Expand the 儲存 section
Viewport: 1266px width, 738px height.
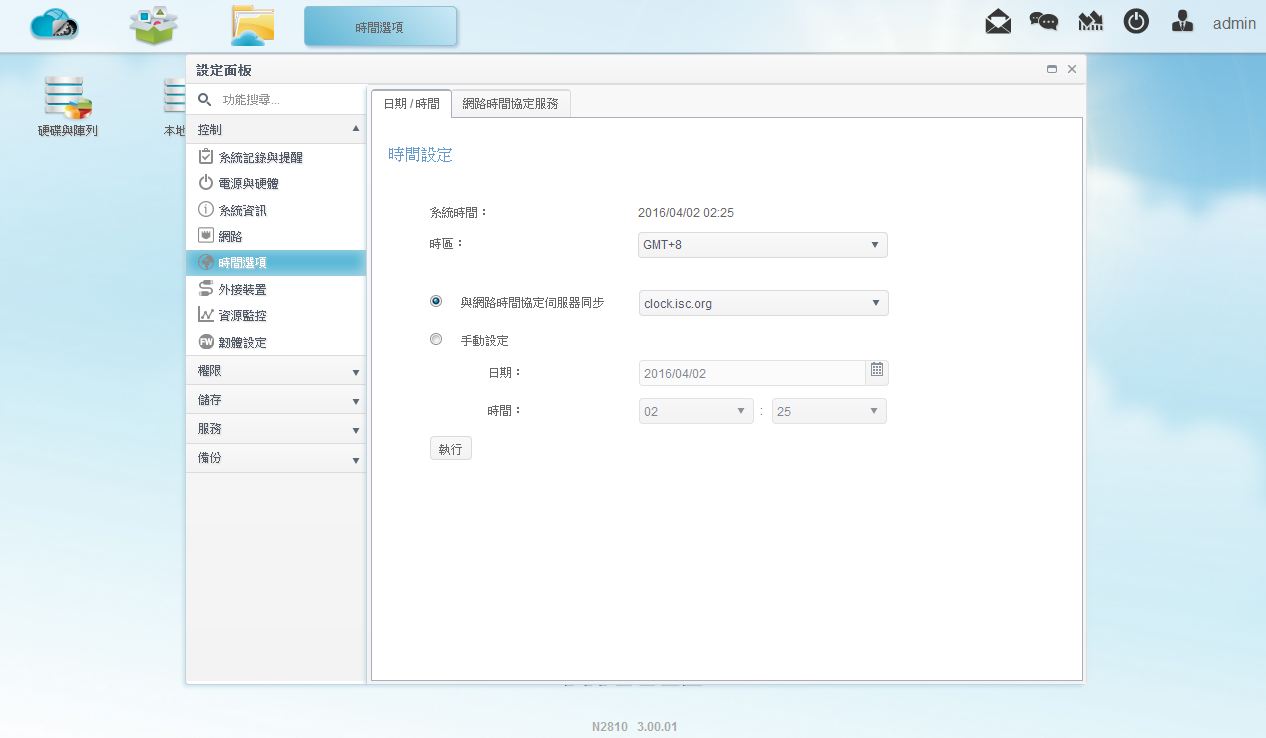(x=276, y=400)
